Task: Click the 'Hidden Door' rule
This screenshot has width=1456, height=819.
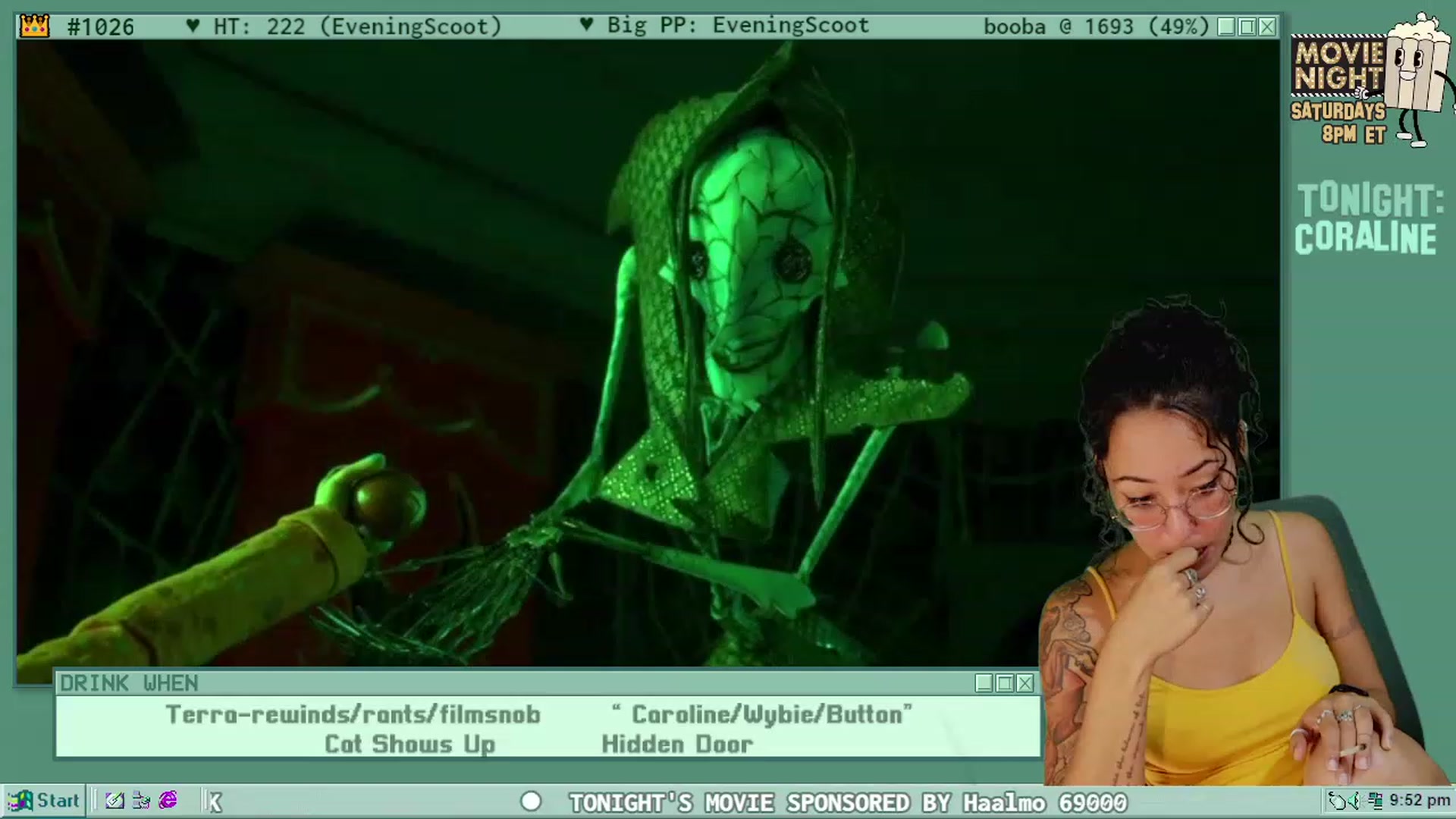Action: coord(677,744)
